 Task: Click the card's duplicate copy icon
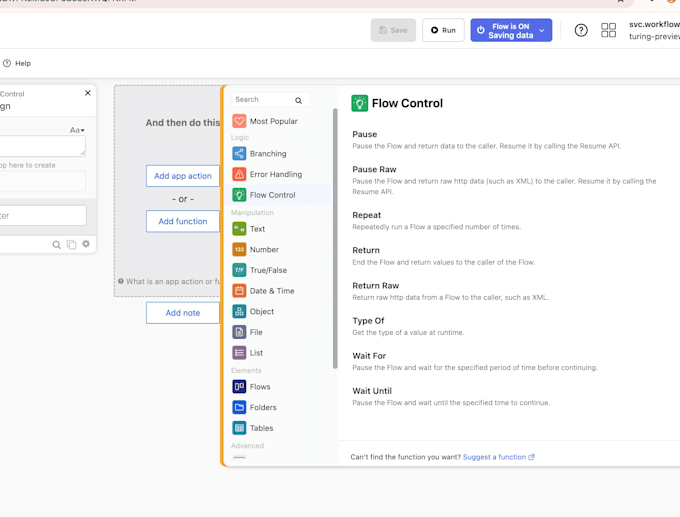click(71, 245)
